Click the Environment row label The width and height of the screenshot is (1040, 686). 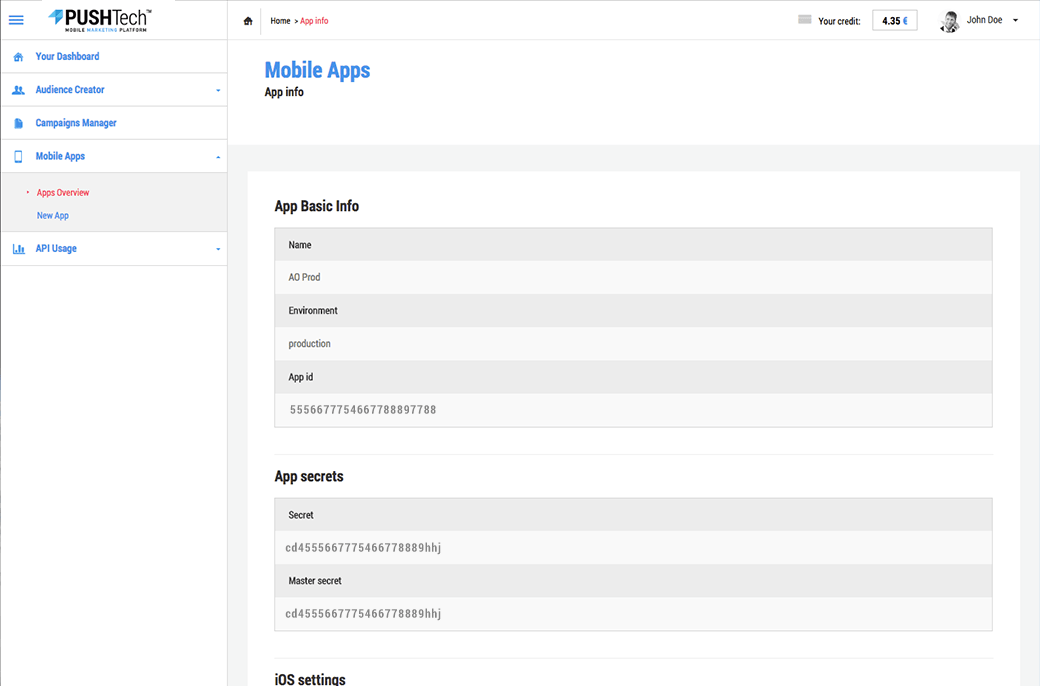click(x=312, y=310)
